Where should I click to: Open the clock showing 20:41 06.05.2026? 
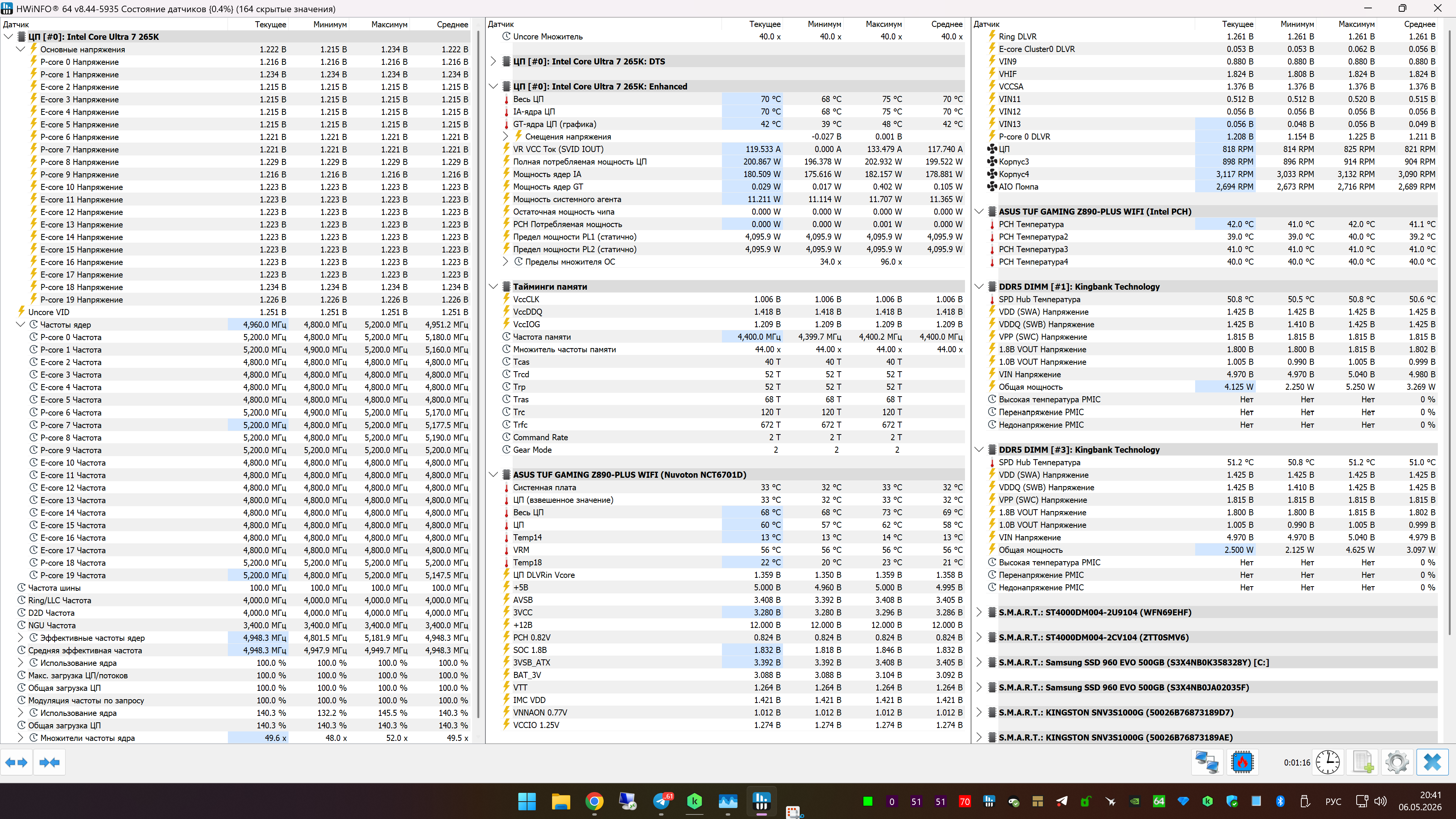click(x=1421, y=801)
